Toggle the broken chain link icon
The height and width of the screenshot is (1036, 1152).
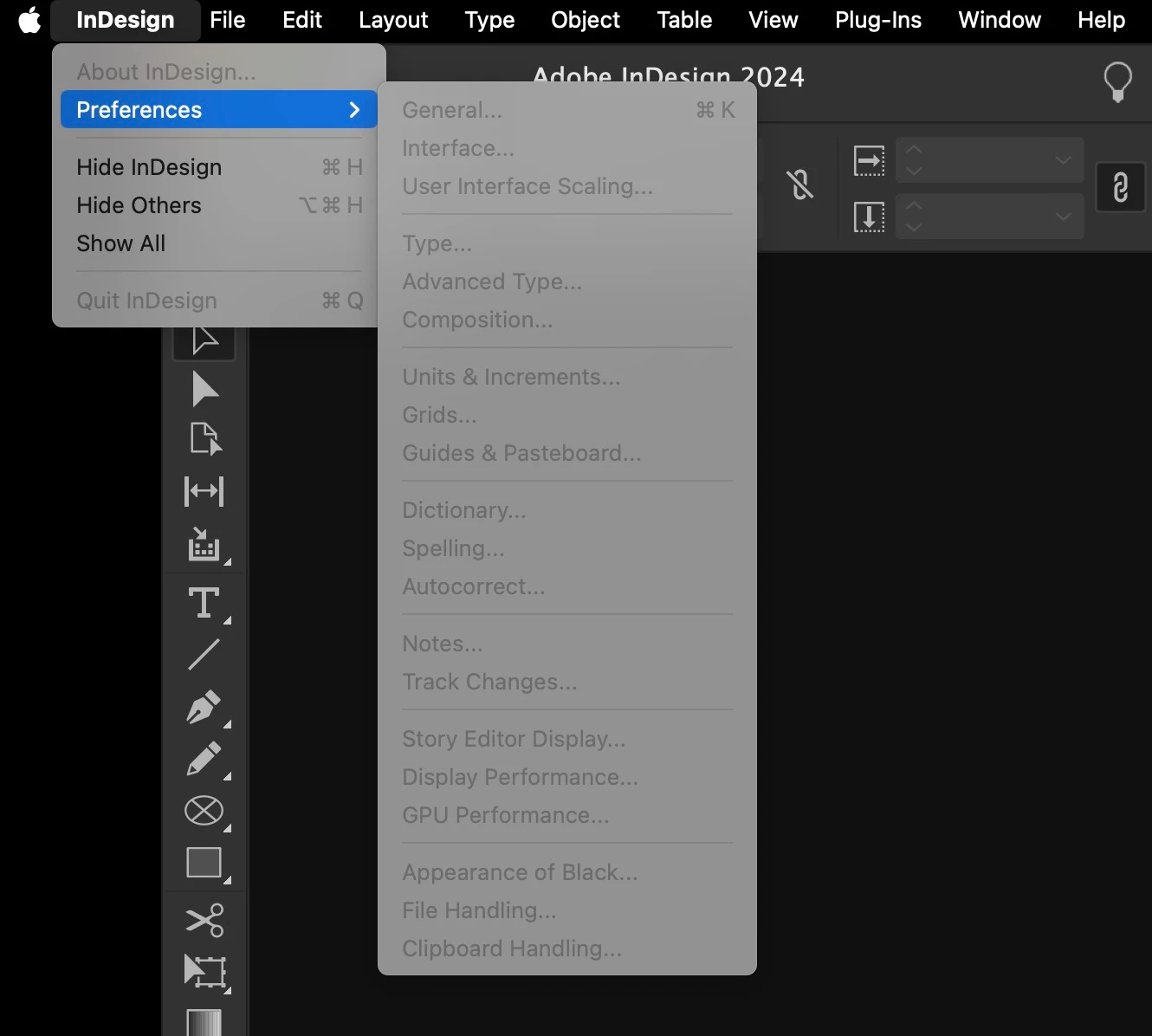(x=800, y=185)
